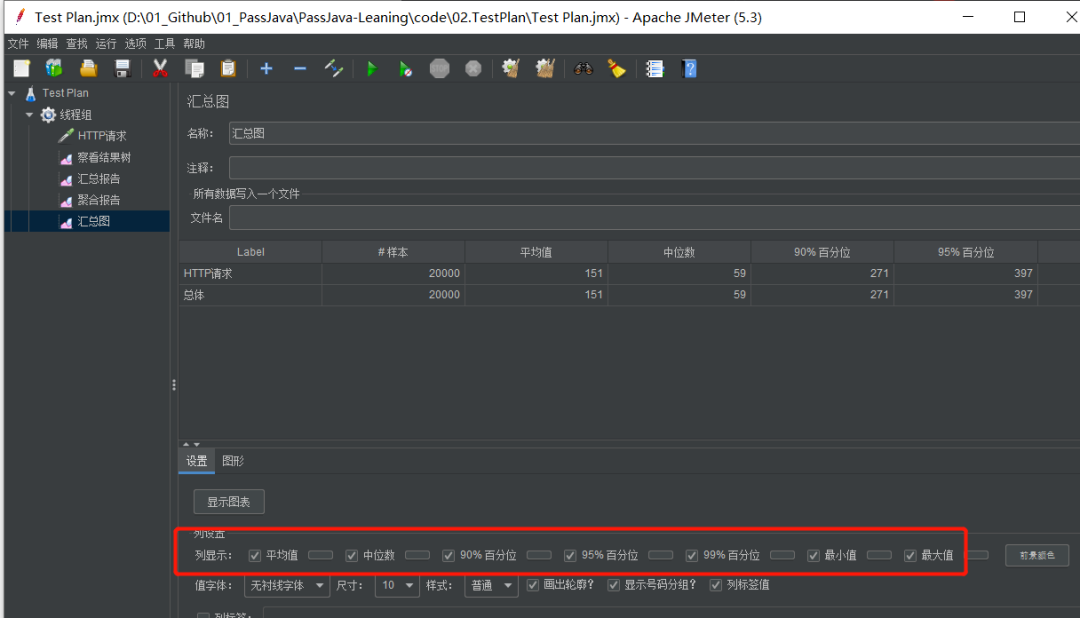Screen dimensions: 1080x618
Task: Pick color swatch next to 中位数
Action: 417,555
